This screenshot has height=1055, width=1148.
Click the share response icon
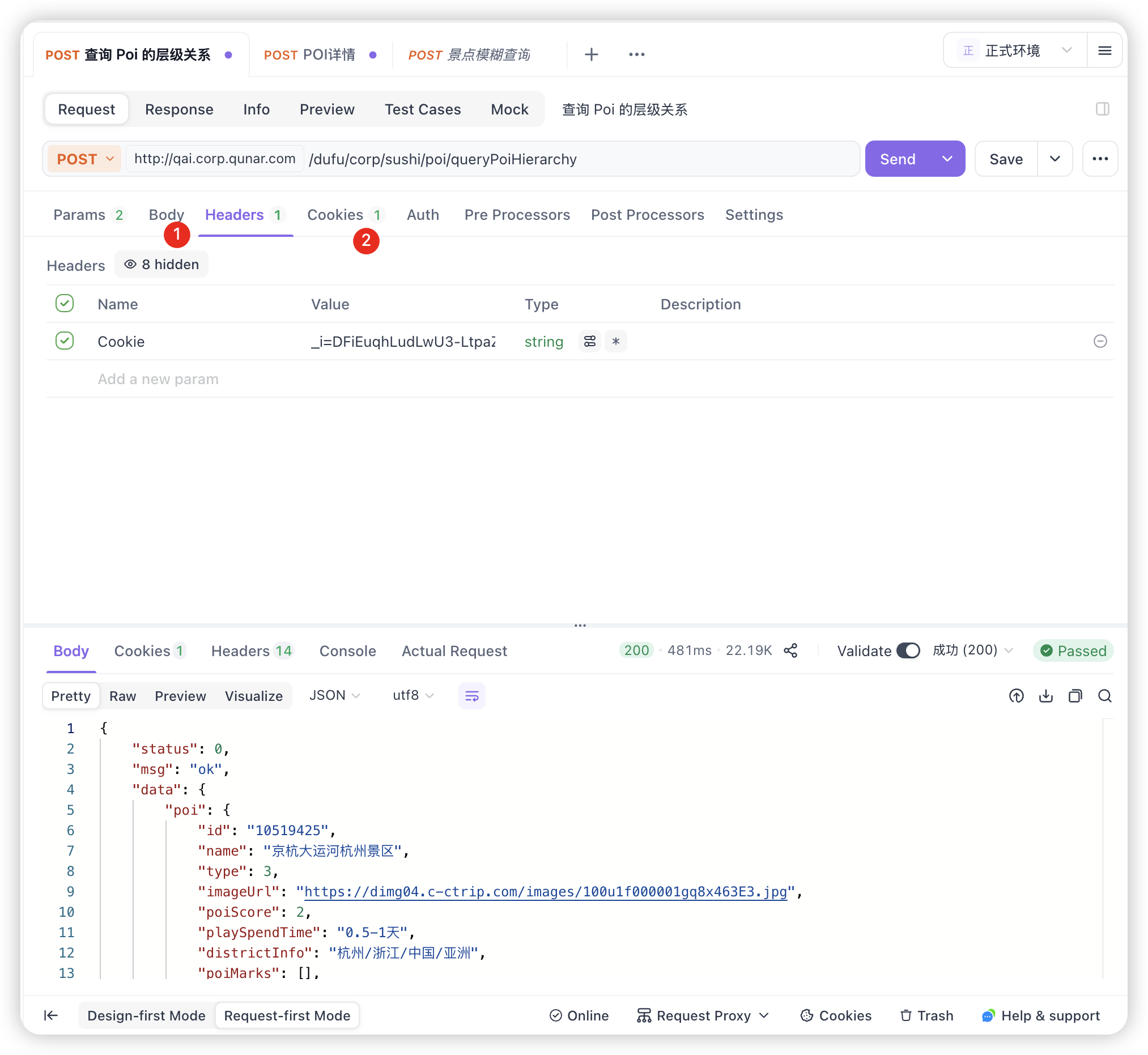pyautogui.click(x=790, y=651)
